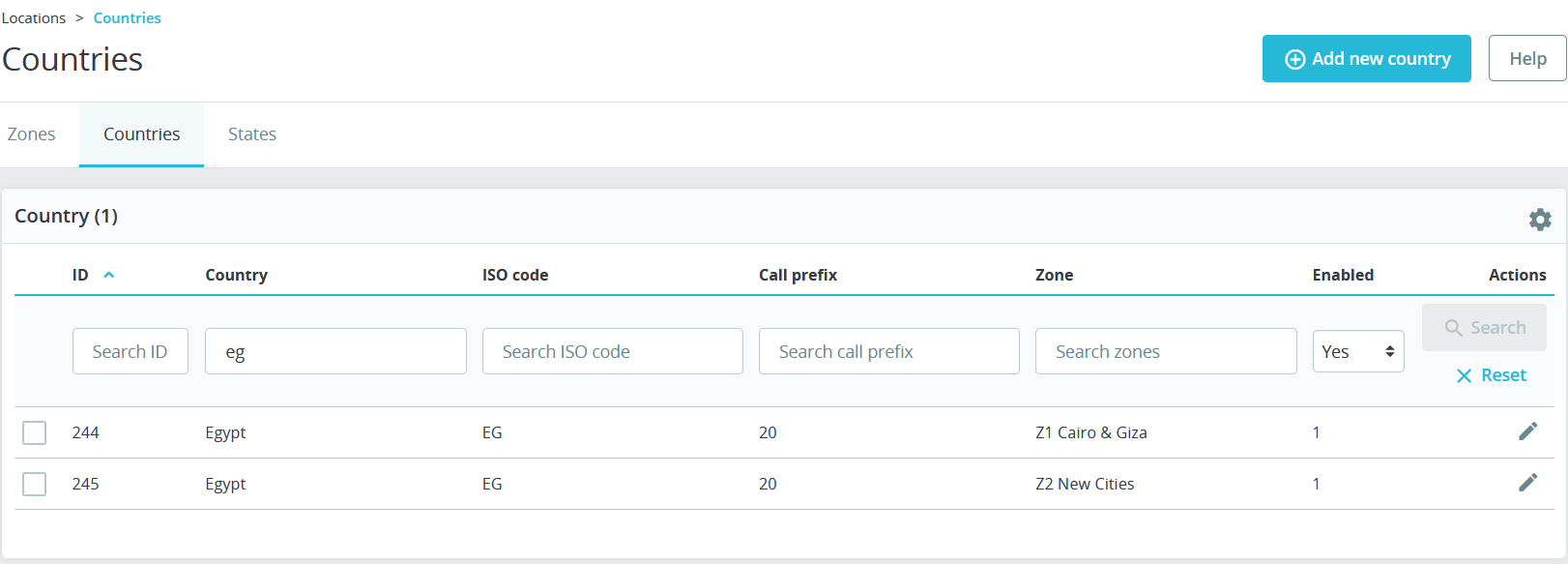Switch to the States tab
Screen dimensions: 1568x564
pos(252,134)
